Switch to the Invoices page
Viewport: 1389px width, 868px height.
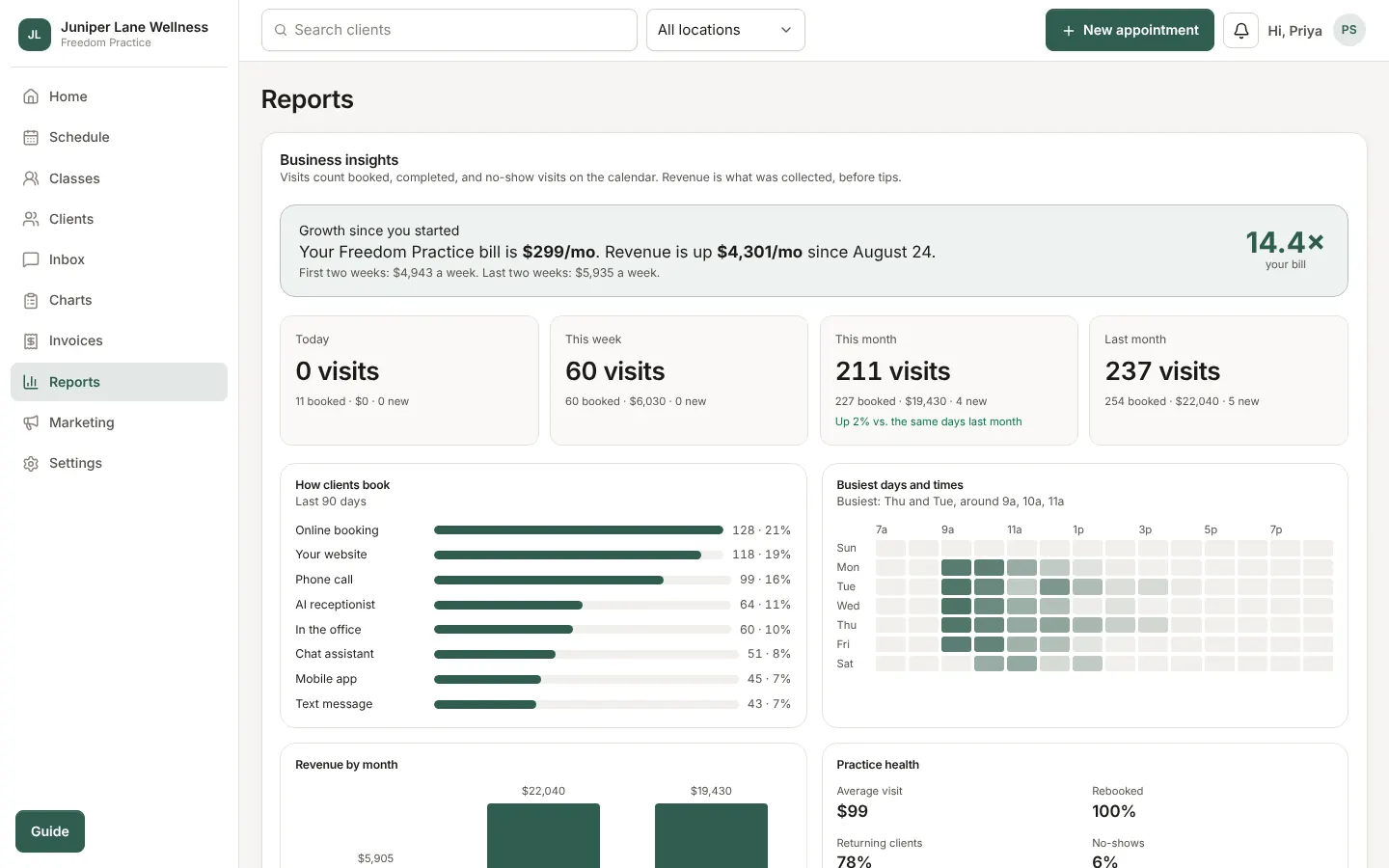(x=119, y=340)
